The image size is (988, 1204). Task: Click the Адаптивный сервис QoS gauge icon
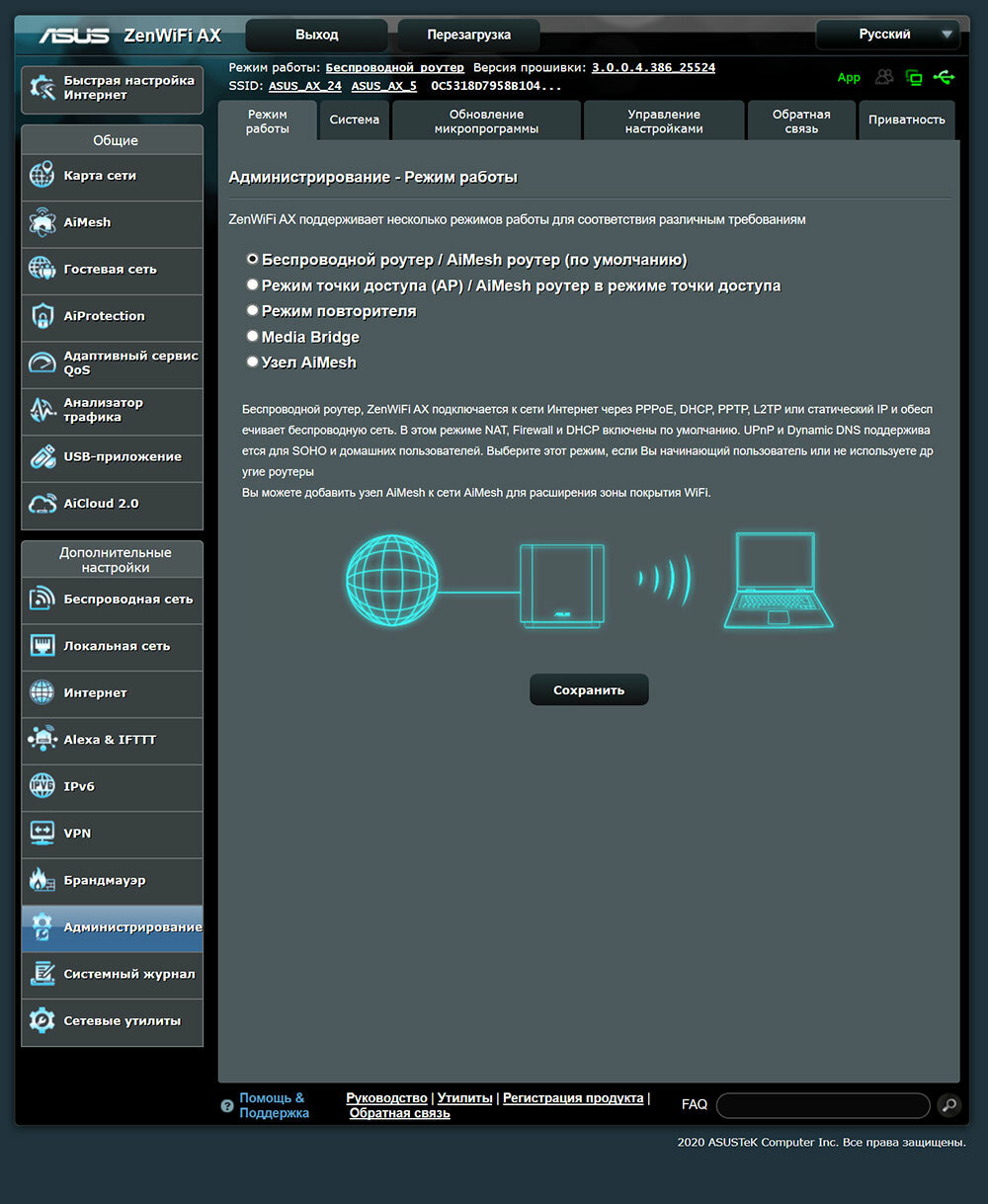(42, 362)
